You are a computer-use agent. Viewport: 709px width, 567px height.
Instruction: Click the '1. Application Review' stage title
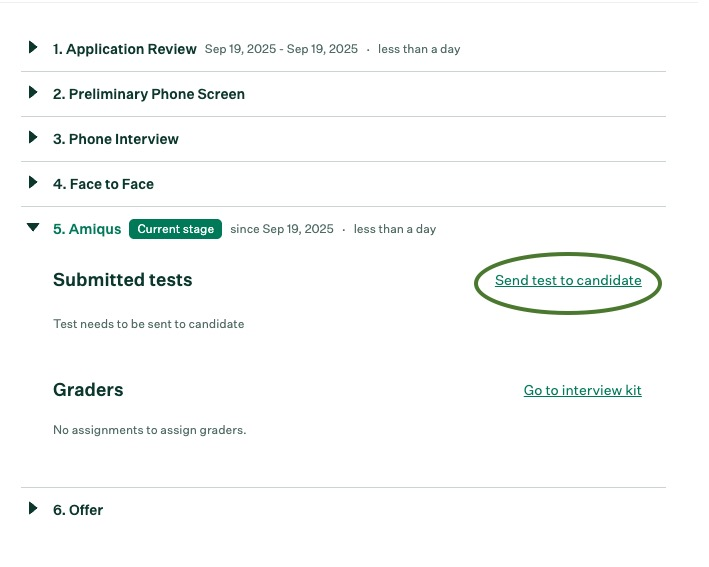pos(125,49)
